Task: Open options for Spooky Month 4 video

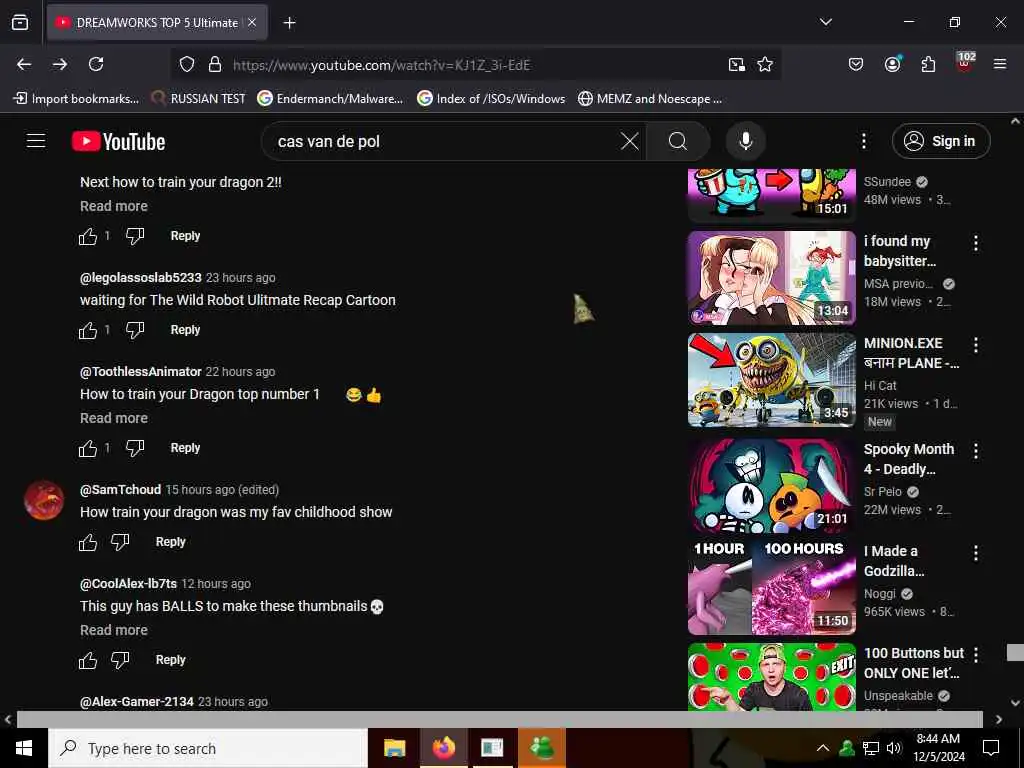Action: pos(976,451)
